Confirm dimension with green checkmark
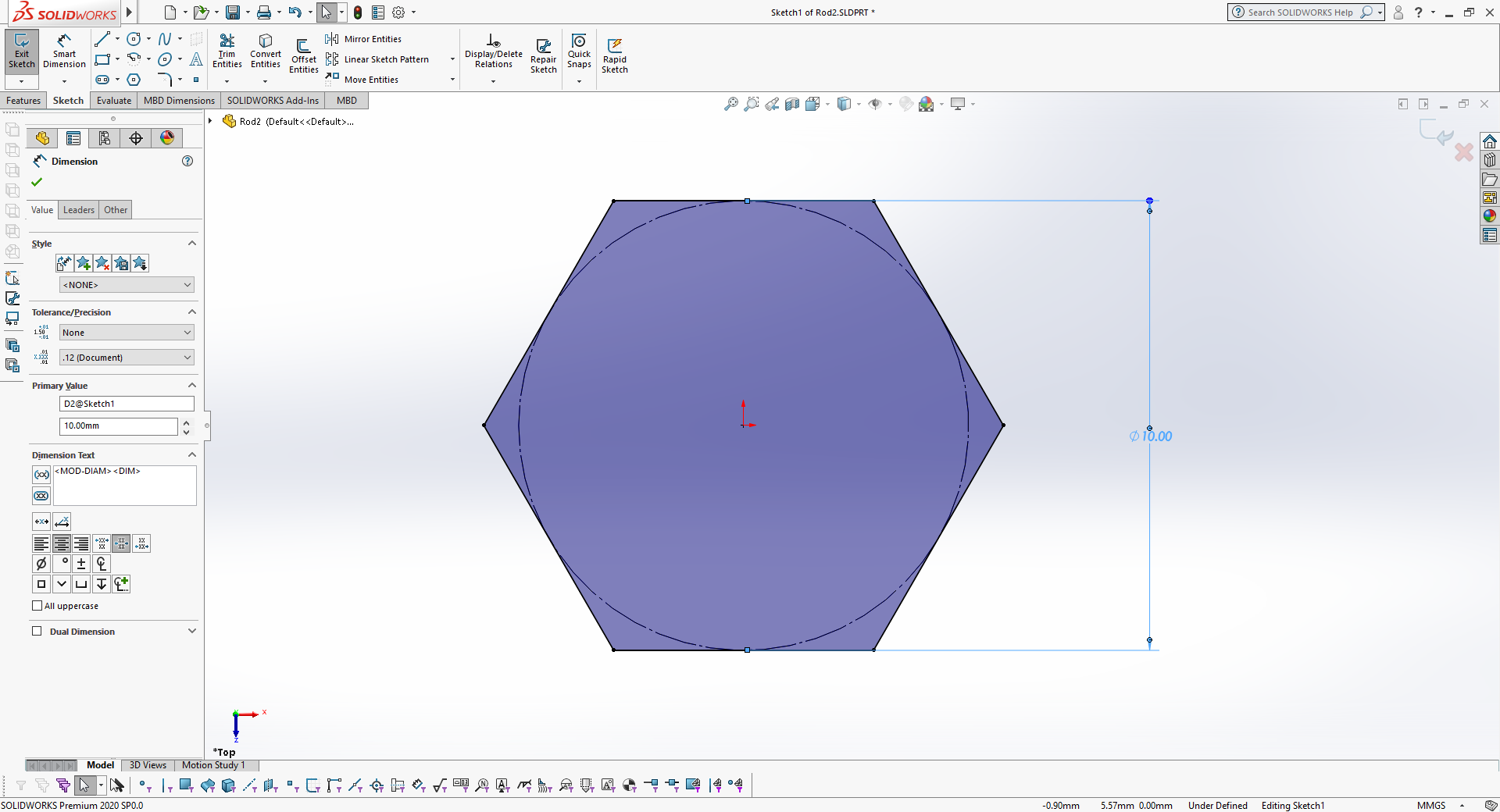The height and width of the screenshot is (812, 1500). pos(37,182)
